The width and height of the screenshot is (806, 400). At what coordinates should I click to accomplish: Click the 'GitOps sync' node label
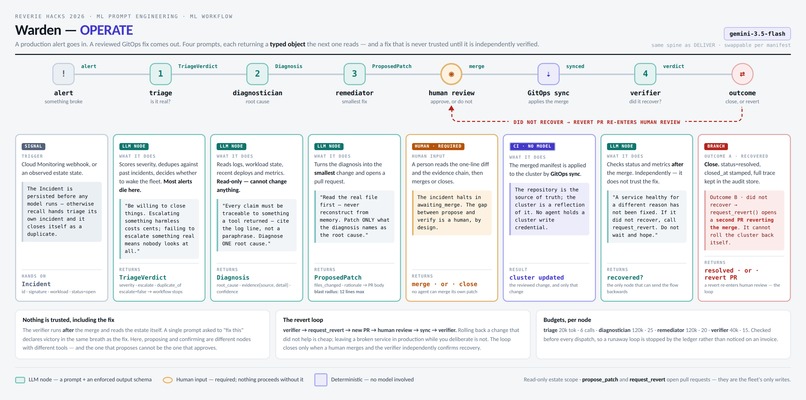[x=548, y=93]
